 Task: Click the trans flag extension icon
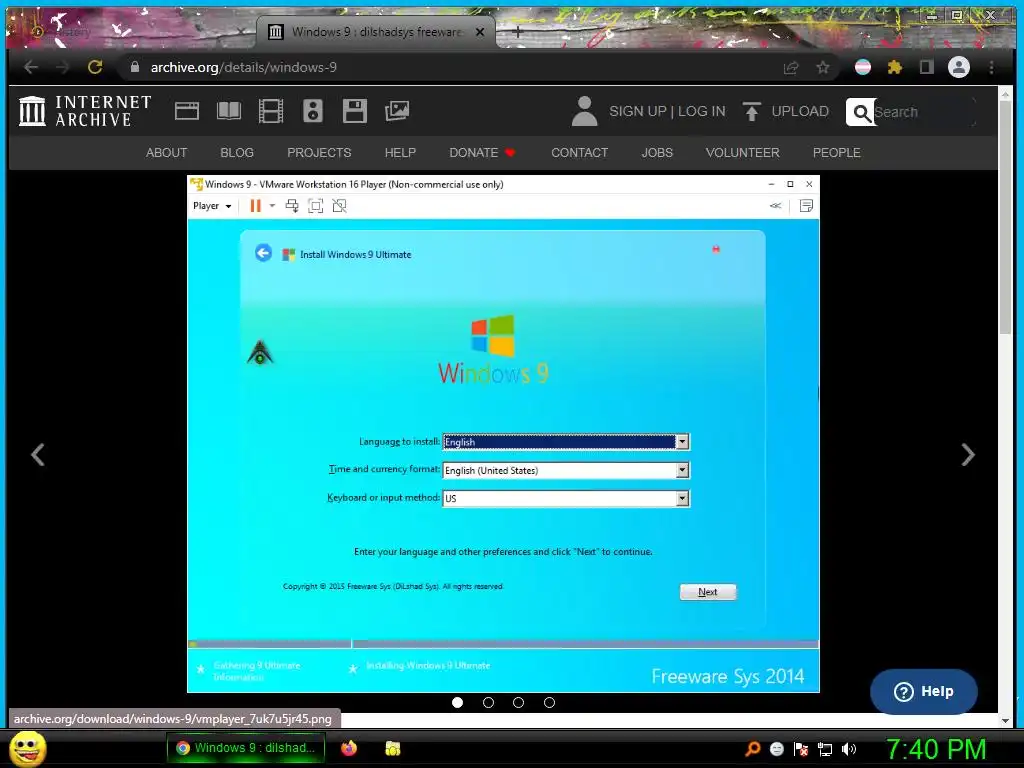(863, 67)
